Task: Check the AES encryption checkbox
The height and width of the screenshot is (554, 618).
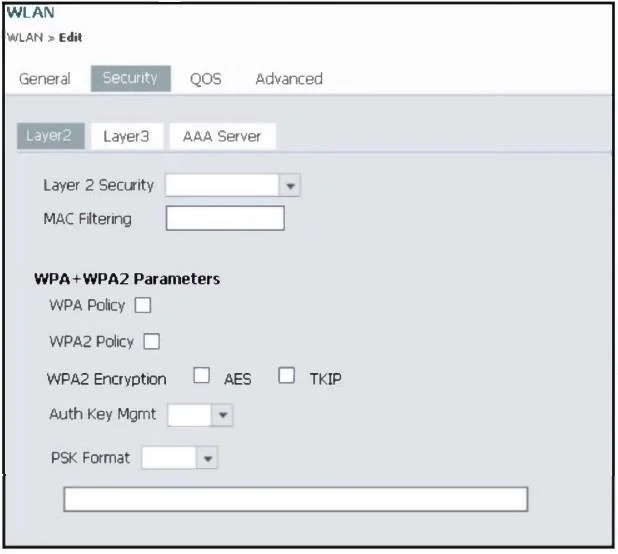Action: pos(201,375)
